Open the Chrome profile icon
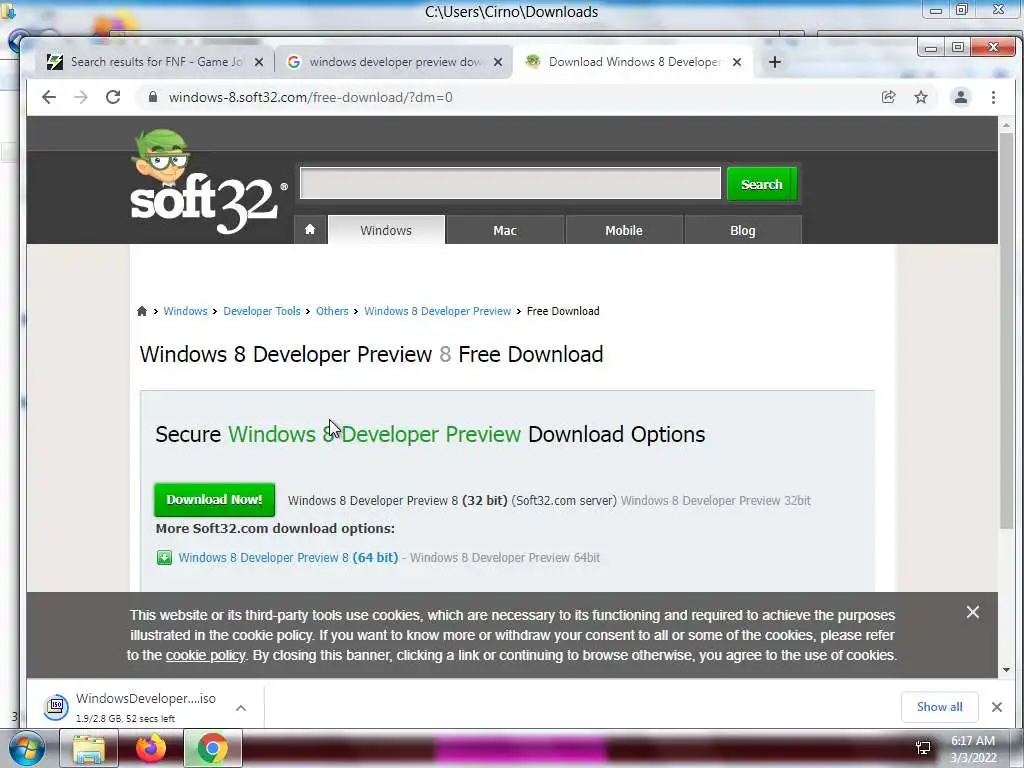 (961, 97)
